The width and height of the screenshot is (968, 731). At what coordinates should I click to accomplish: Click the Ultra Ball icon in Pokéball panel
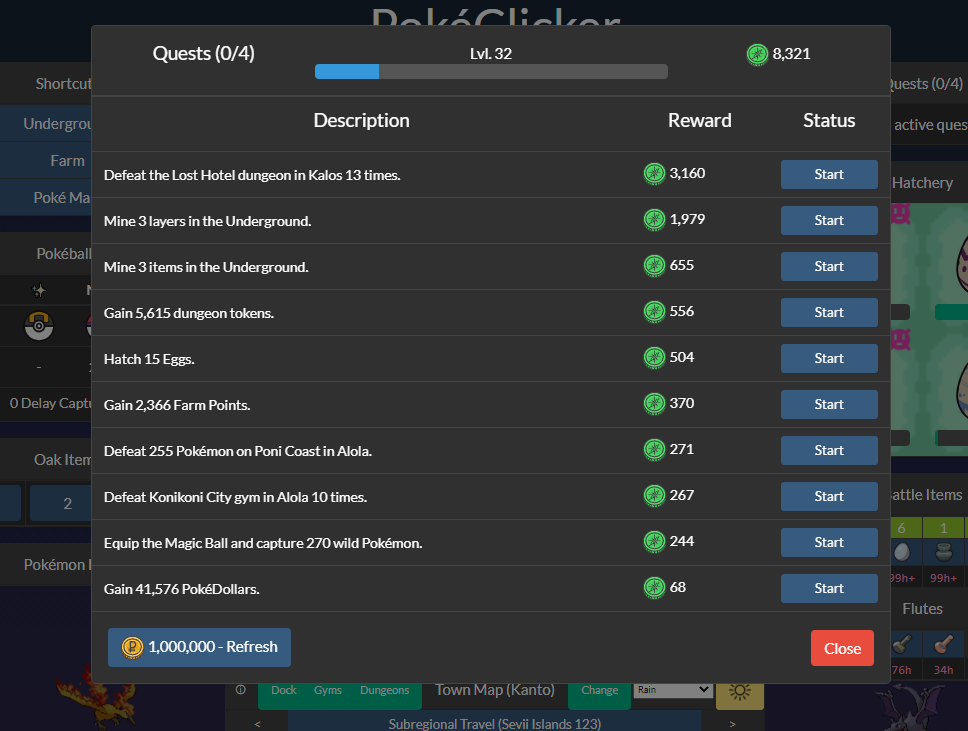[39, 326]
